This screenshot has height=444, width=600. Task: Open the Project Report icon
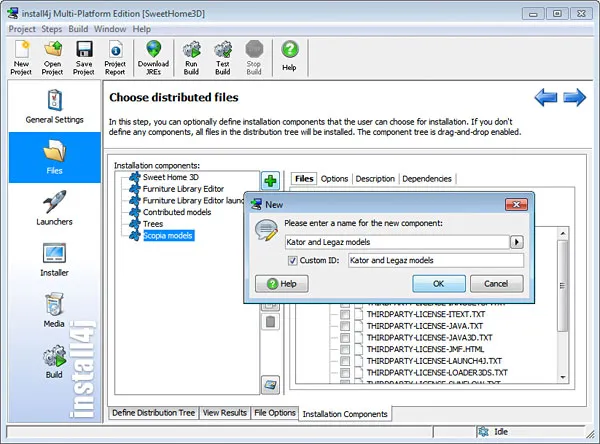(115, 58)
